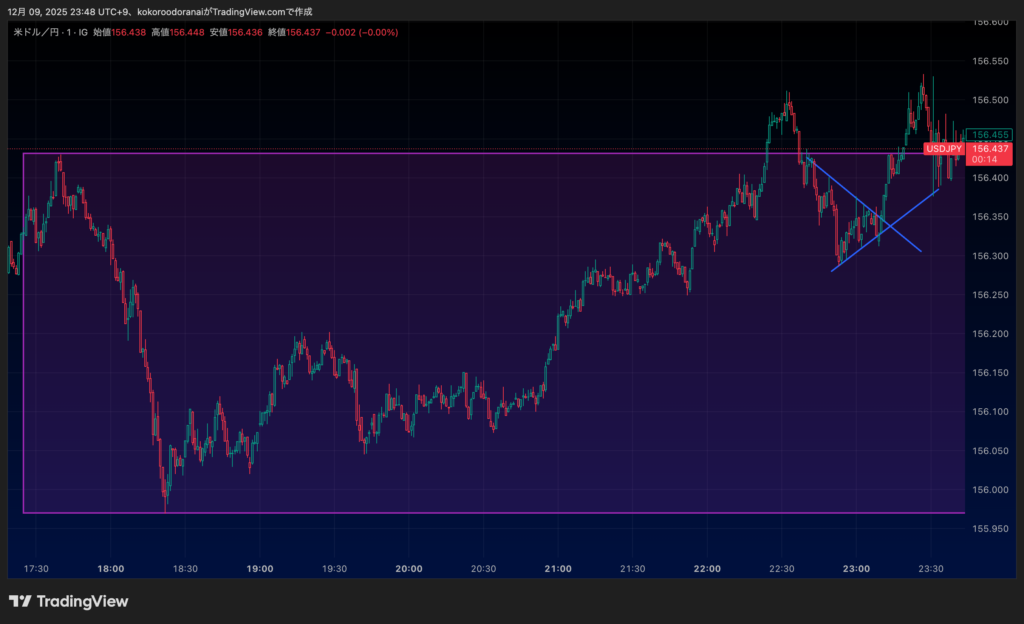
Task: Click the 23:30 time axis label
Action: pos(930,569)
